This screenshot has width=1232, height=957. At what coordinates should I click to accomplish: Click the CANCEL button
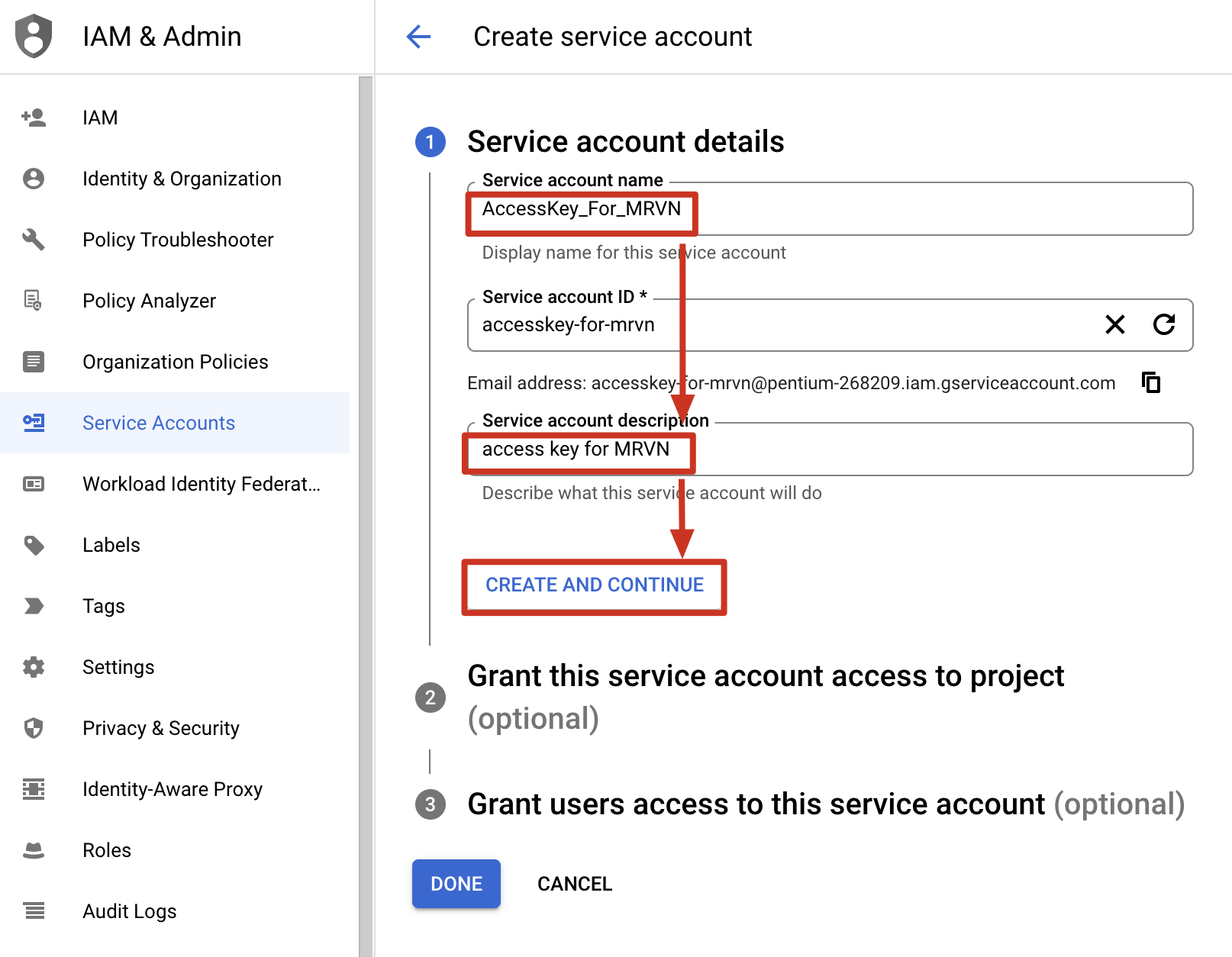coord(575,884)
